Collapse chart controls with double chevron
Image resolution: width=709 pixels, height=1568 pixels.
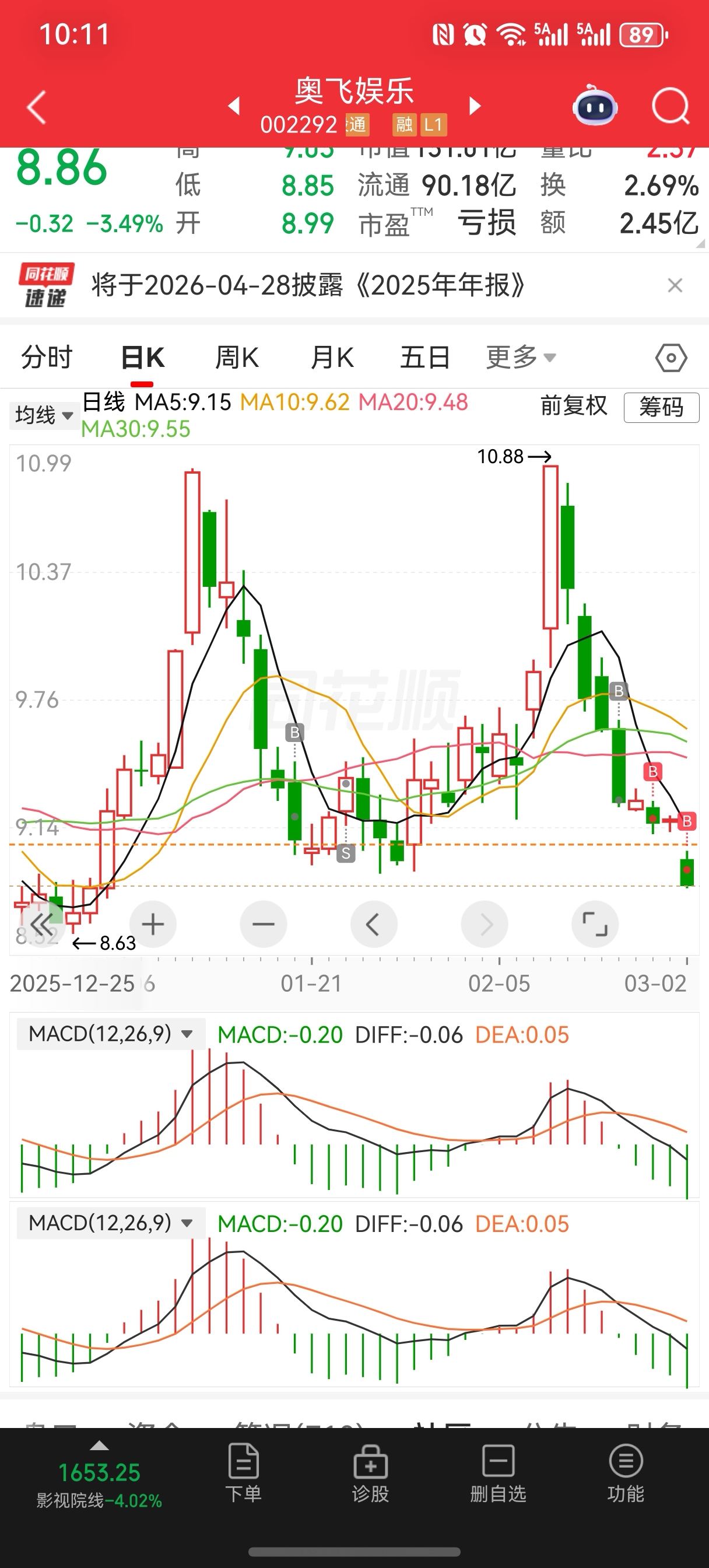[41, 924]
